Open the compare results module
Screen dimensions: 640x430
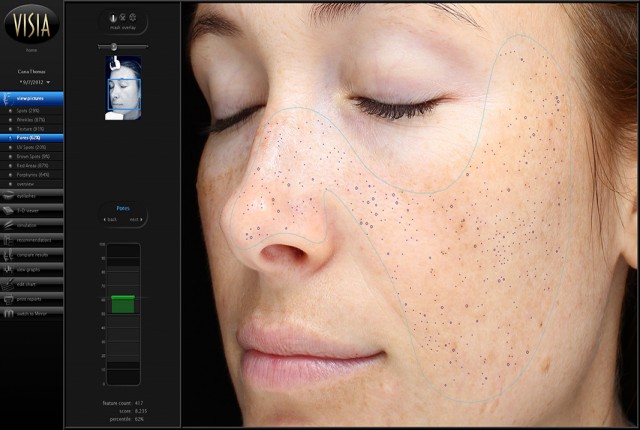[9, 254]
